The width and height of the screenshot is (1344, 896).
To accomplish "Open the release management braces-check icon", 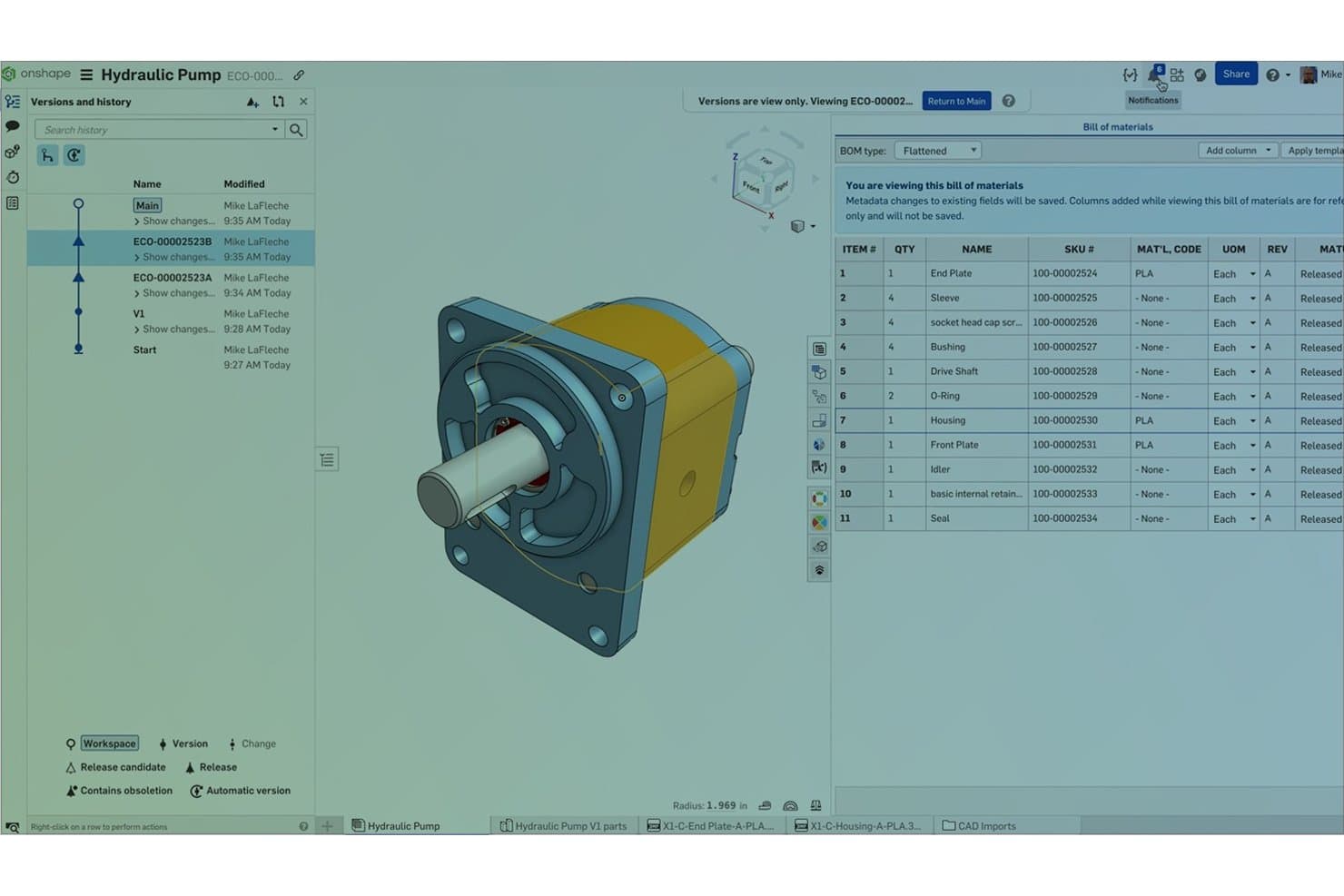I will click(1130, 75).
